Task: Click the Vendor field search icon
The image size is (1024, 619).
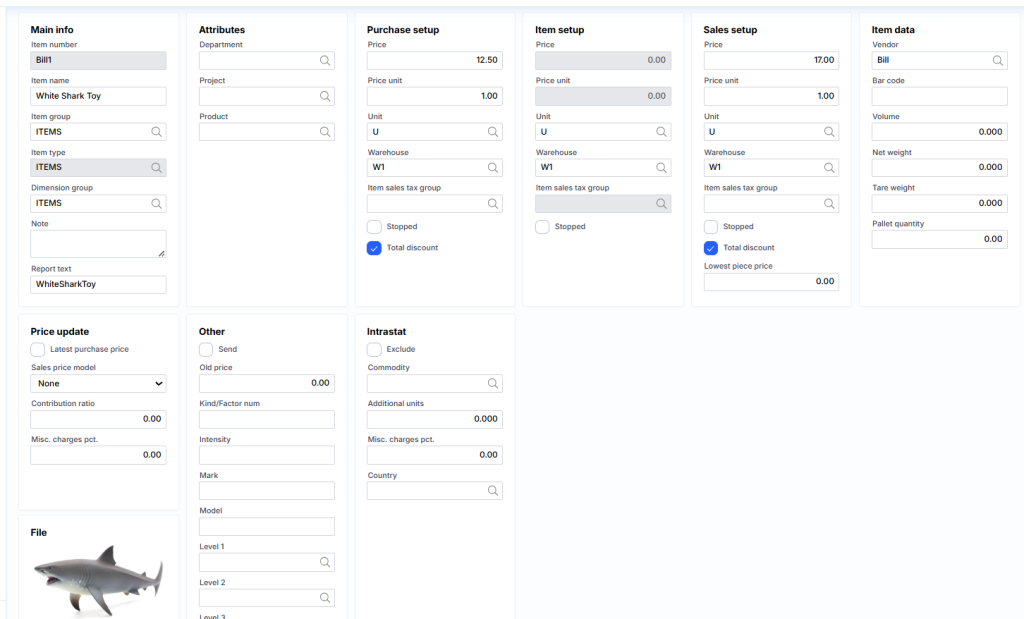Action: [997, 61]
